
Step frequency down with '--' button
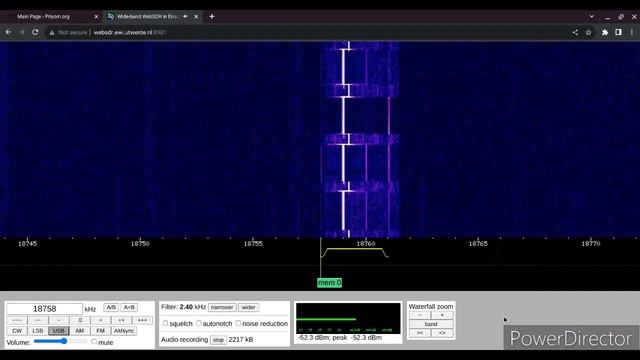(x=38, y=320)
